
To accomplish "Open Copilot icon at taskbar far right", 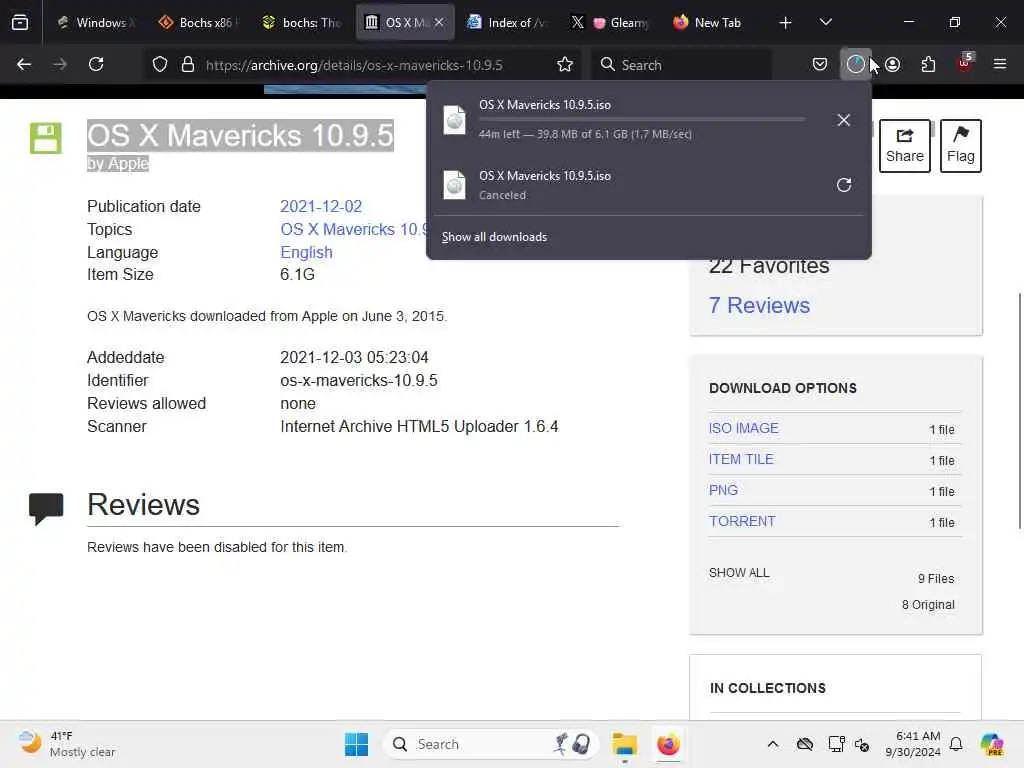I will coord(991,744).
